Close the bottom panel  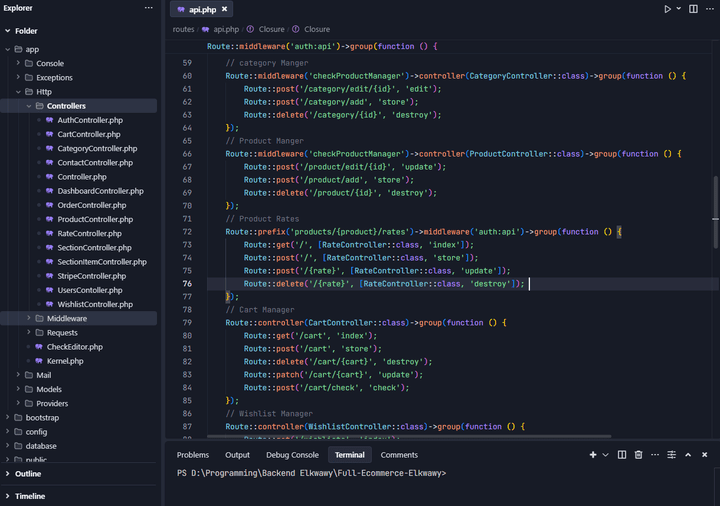[x=704, y=455]
